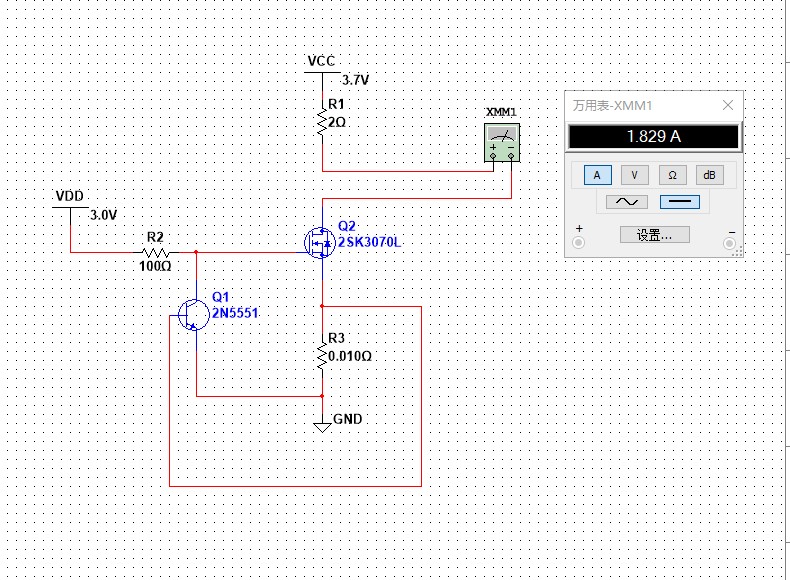The image size is (790, 580).
Task: Click the multimeter positive terminal indicator
Action: pyautogui.click(x=578, y=243)
